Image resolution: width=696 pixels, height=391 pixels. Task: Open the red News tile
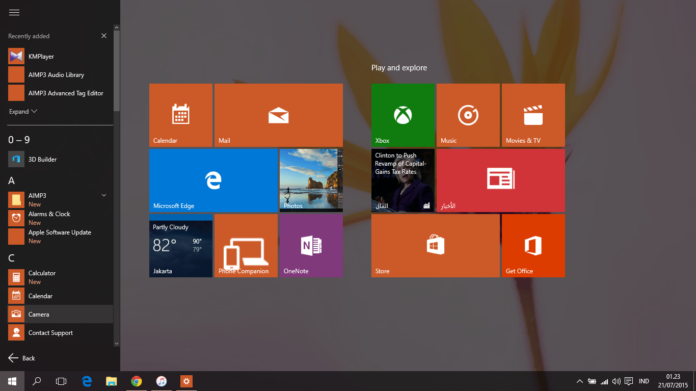[x=501, y=181]
